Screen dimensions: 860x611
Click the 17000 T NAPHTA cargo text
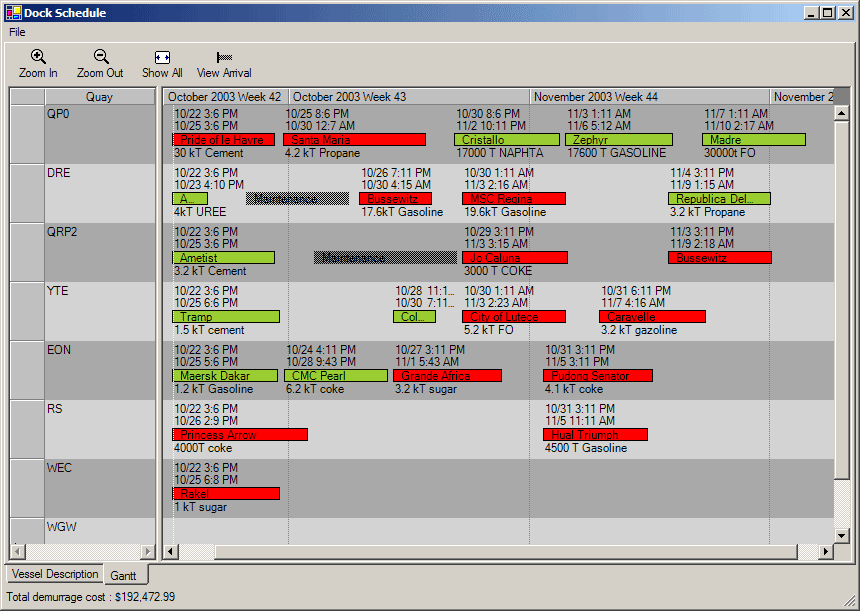500,153
